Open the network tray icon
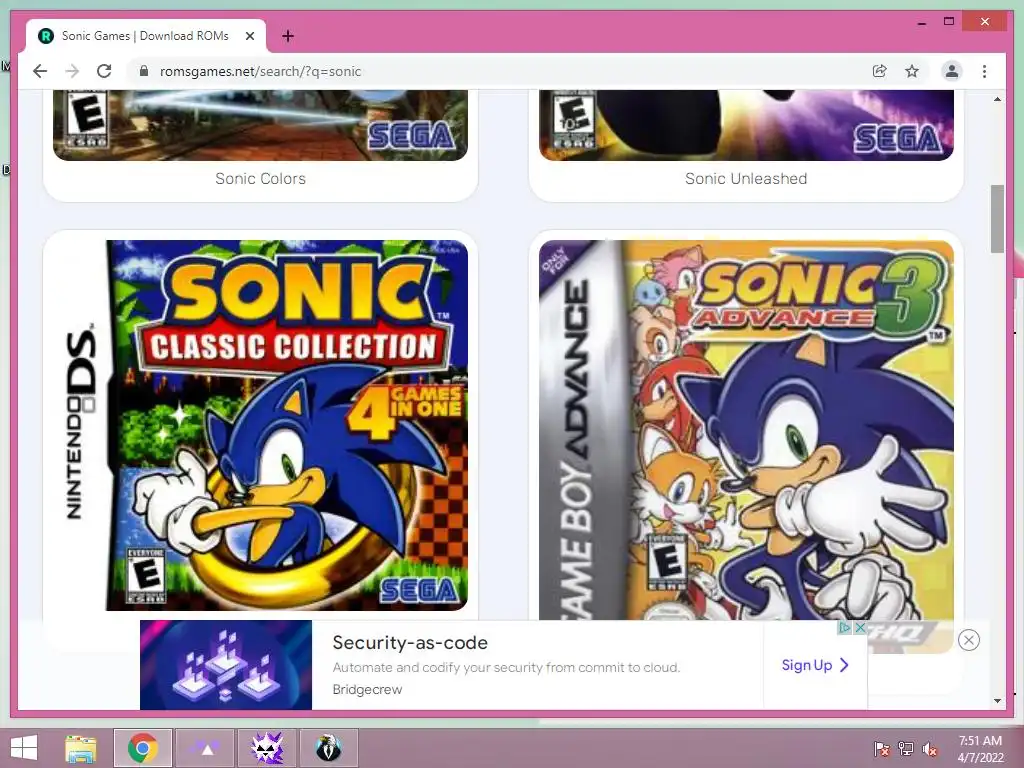Screen dimensions: 1024x768 pos(906,749)
